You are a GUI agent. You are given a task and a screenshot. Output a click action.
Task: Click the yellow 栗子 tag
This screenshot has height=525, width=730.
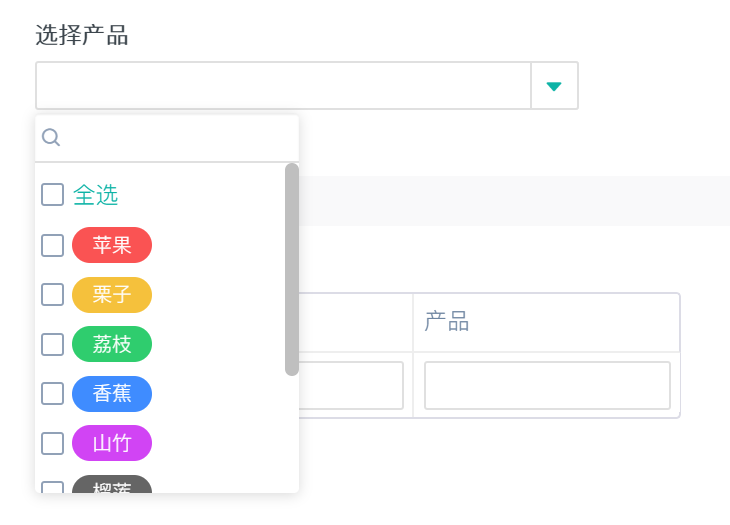tap(112, 294)
